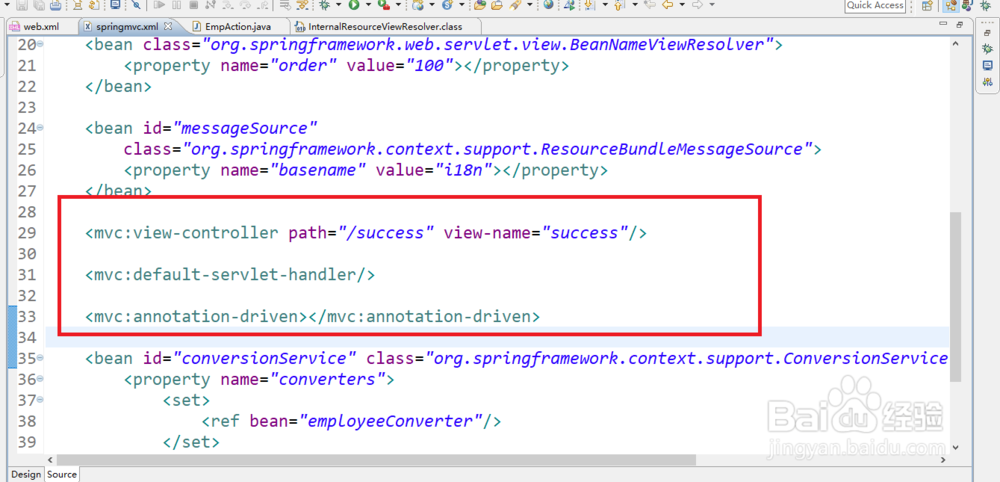Select the springmvc.xml editor tab
Image resolution: width=1000 pixels, height=482 pixels.
(125, 27)
